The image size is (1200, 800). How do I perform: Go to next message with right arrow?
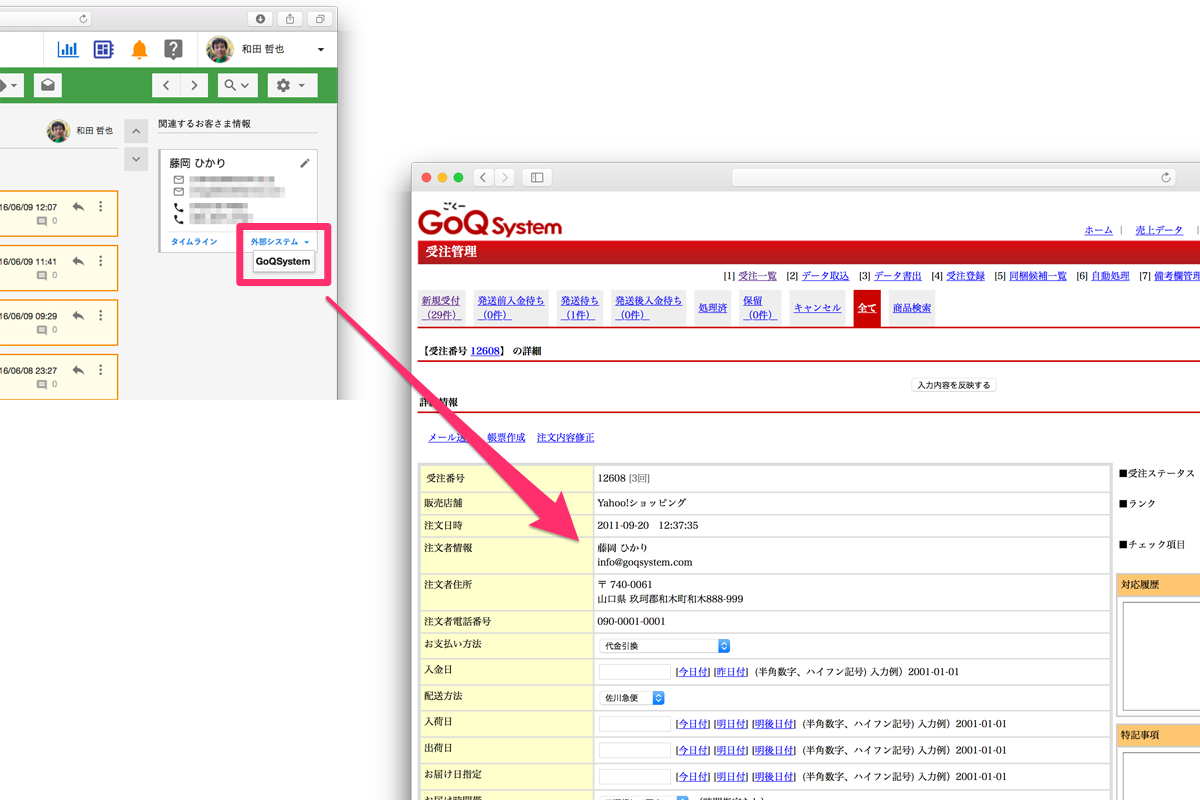194,86
